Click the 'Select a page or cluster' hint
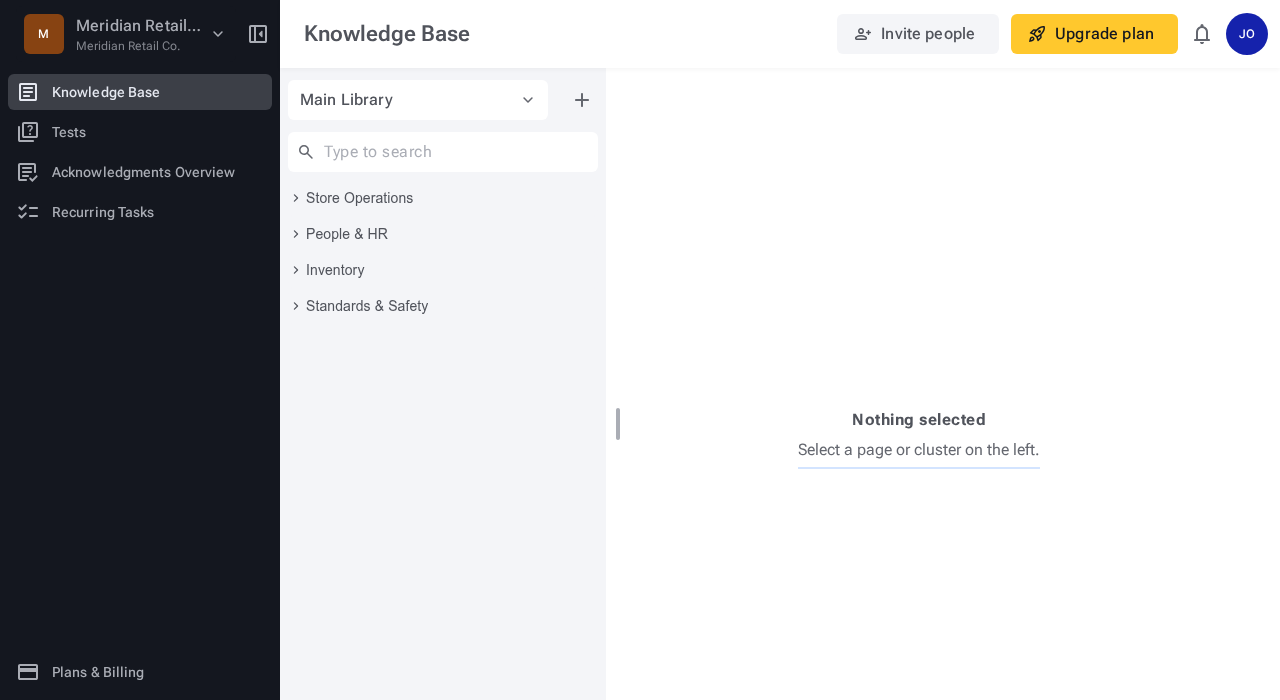This screenshot has height=700, width=1280. tap(919, 450)
